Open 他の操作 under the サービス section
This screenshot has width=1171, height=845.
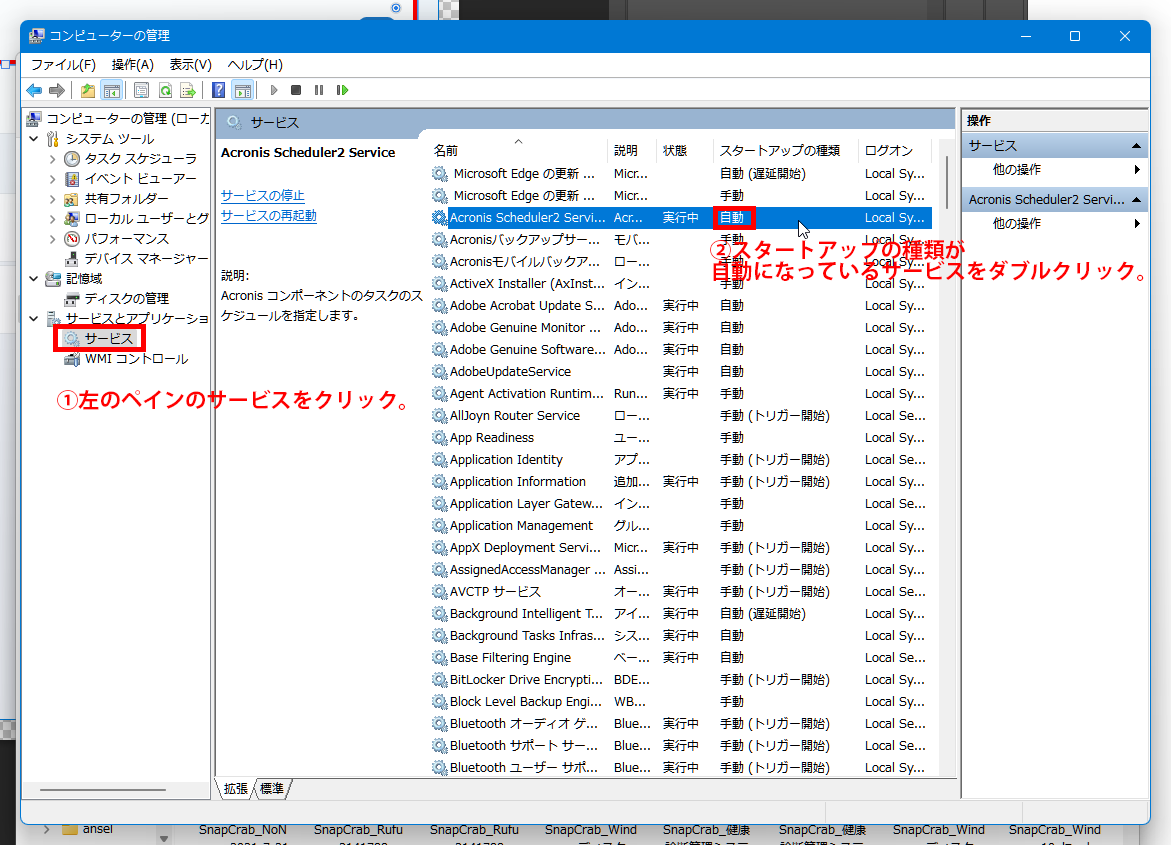1054,170
